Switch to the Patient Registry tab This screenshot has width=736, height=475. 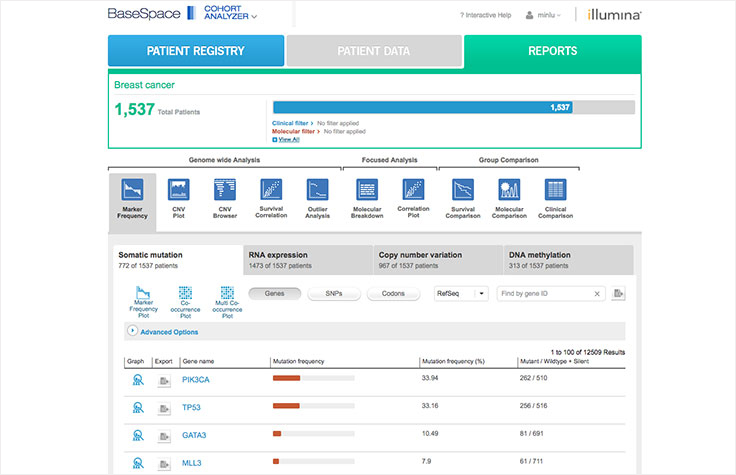[195, 51]
